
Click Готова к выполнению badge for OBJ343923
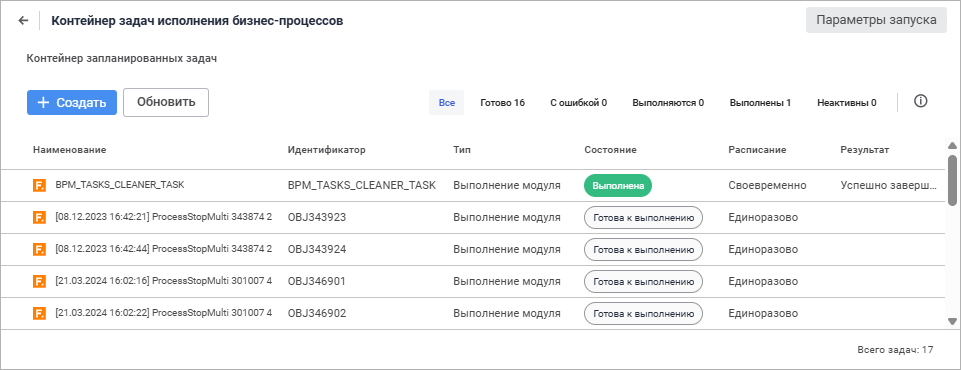point(644,217)
